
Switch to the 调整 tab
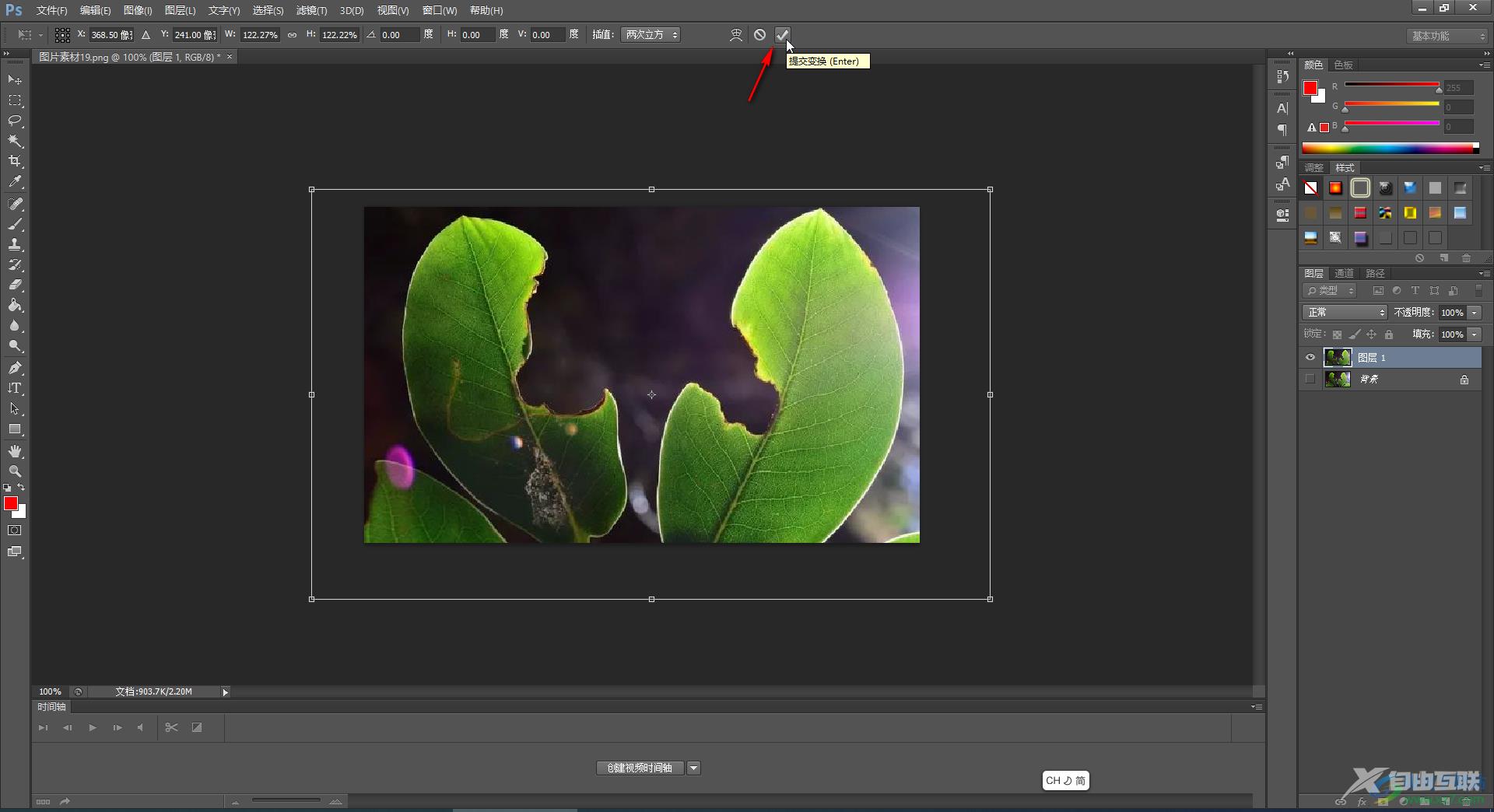[x=1313, y=167]
